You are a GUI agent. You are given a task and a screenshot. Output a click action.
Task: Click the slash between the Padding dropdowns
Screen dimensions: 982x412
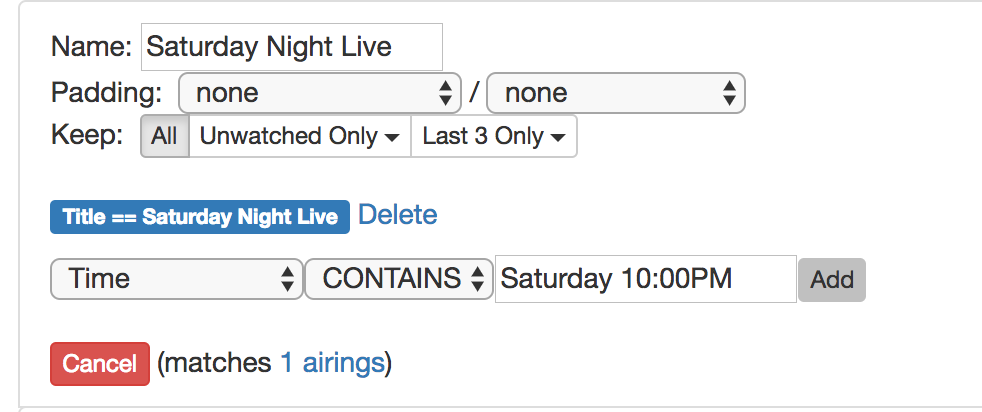point(474,95)
